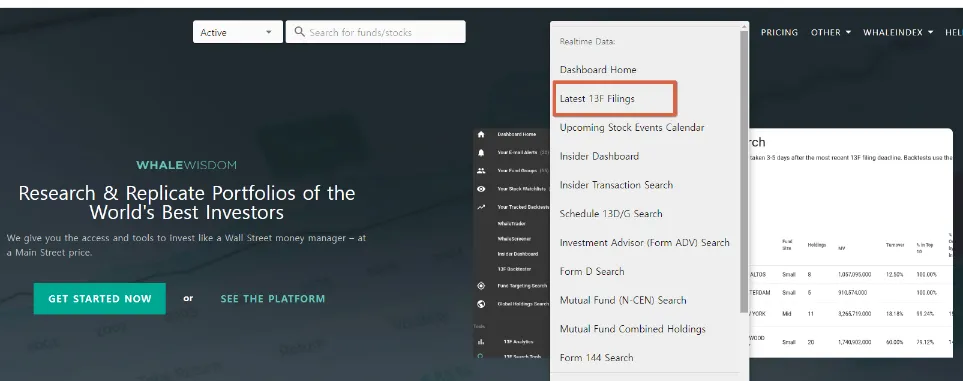Click the people icon for Your Fund Groups
The height and width of the screenshot is (381, 963).
pyautogui.click(x=481, y=171)
